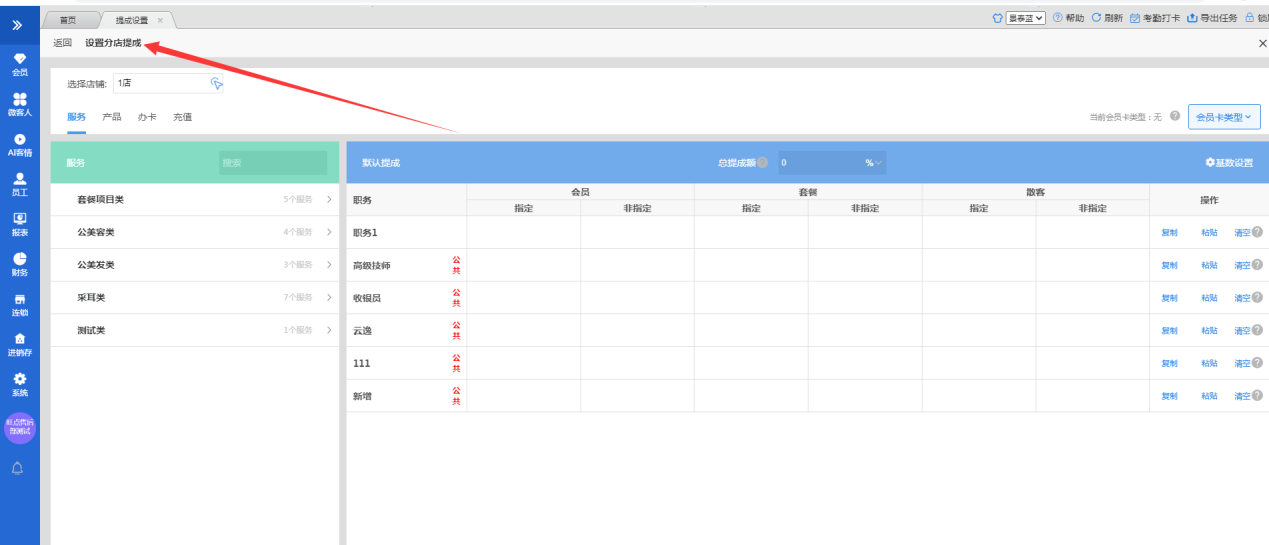Click the help icon beside 当前会员卡类型
This screenshot has width=1269, height=545.
(1174, 117)
